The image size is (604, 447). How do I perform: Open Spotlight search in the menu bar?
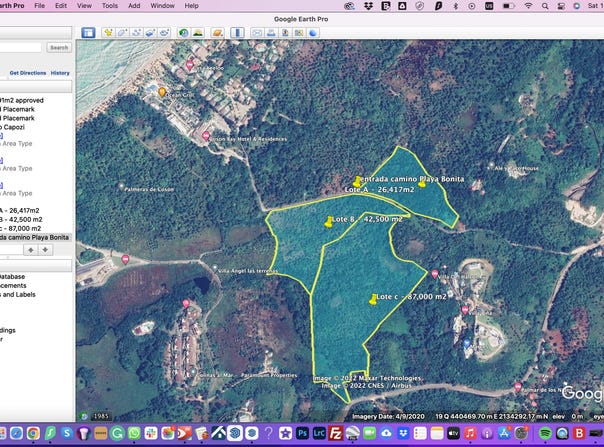[x=545, y=6]
